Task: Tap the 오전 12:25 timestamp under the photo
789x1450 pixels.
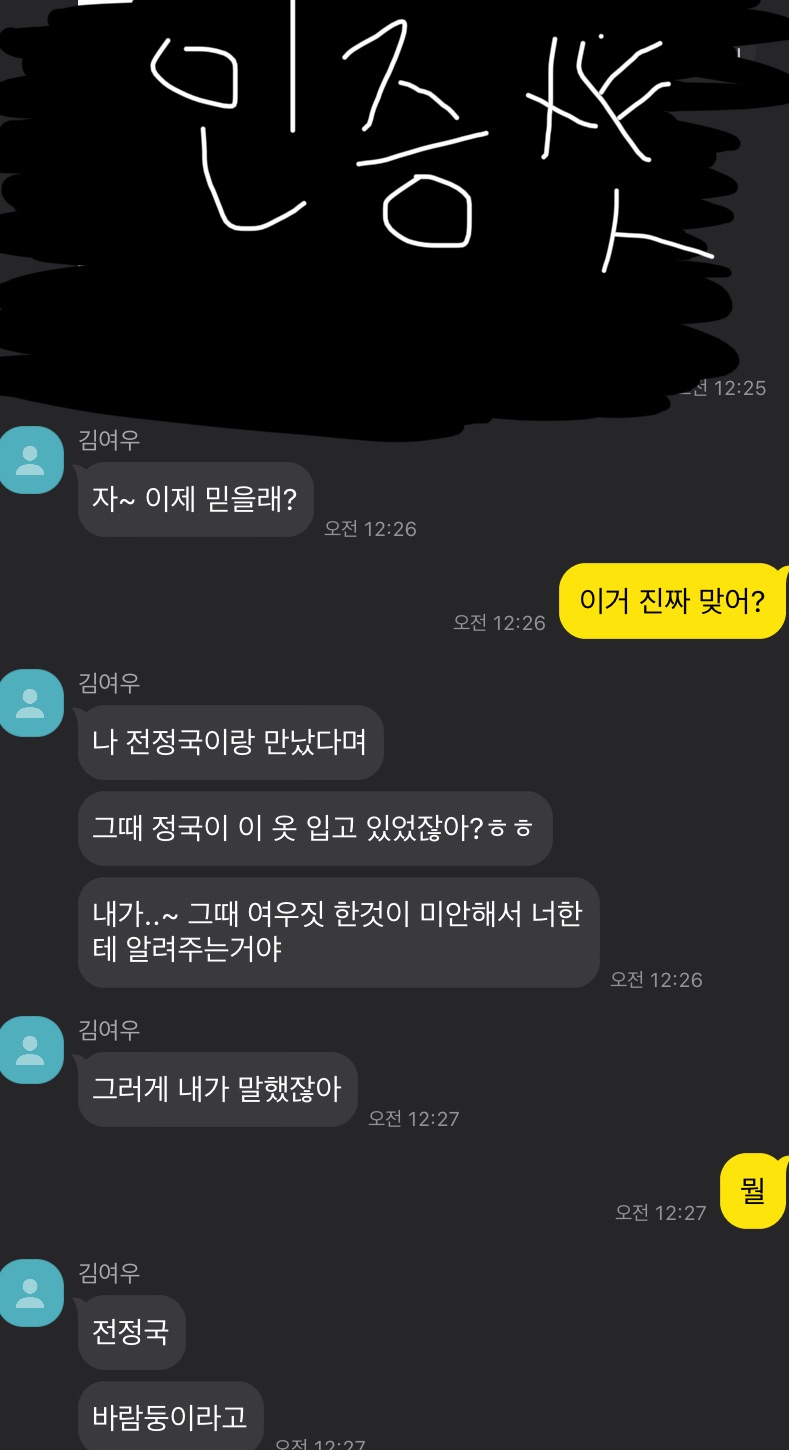Action: pyautogui.click(x=722, y=388)
